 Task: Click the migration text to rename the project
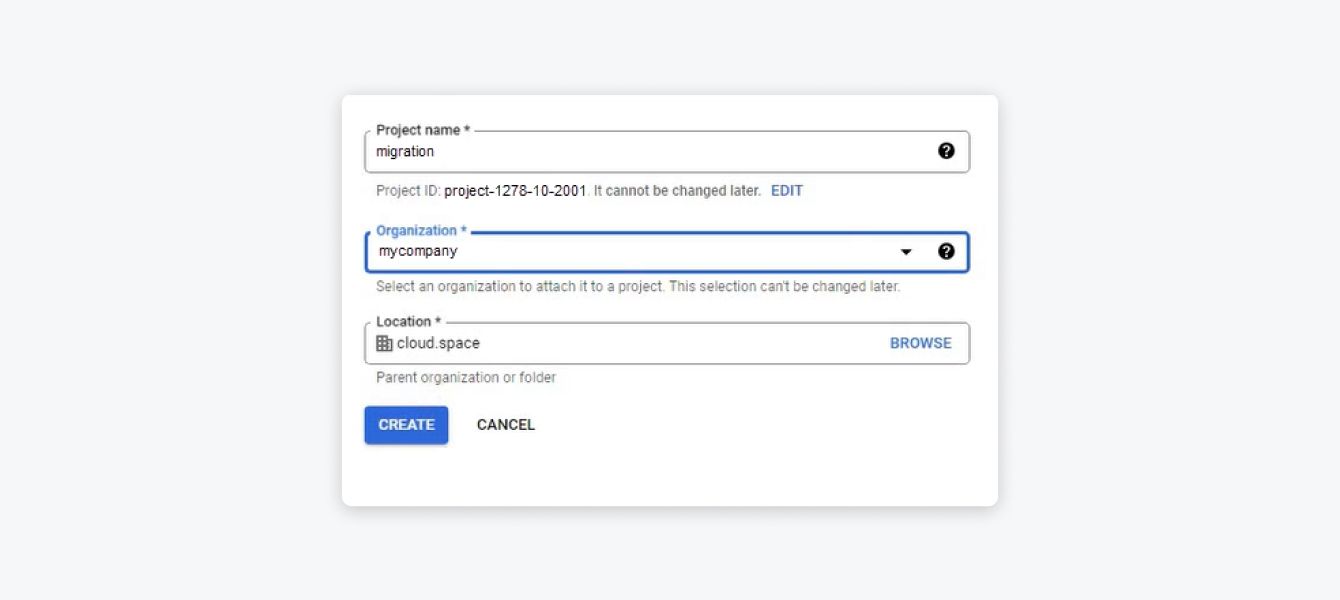[x=406, y=151]
